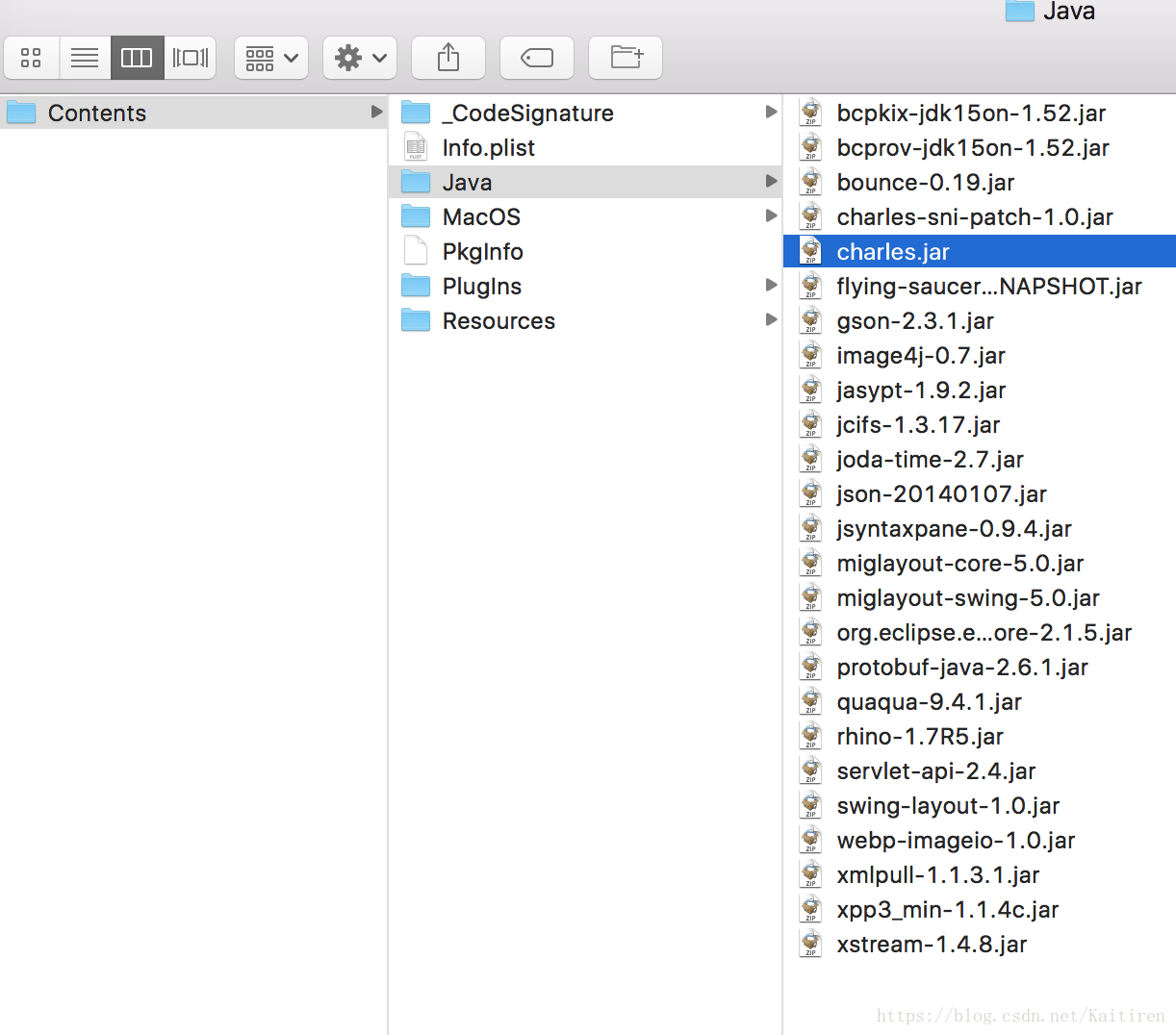1176x1035 pixels.
Task: Click the miglayout-swing-5.0.jar icon
Action: 811,597
